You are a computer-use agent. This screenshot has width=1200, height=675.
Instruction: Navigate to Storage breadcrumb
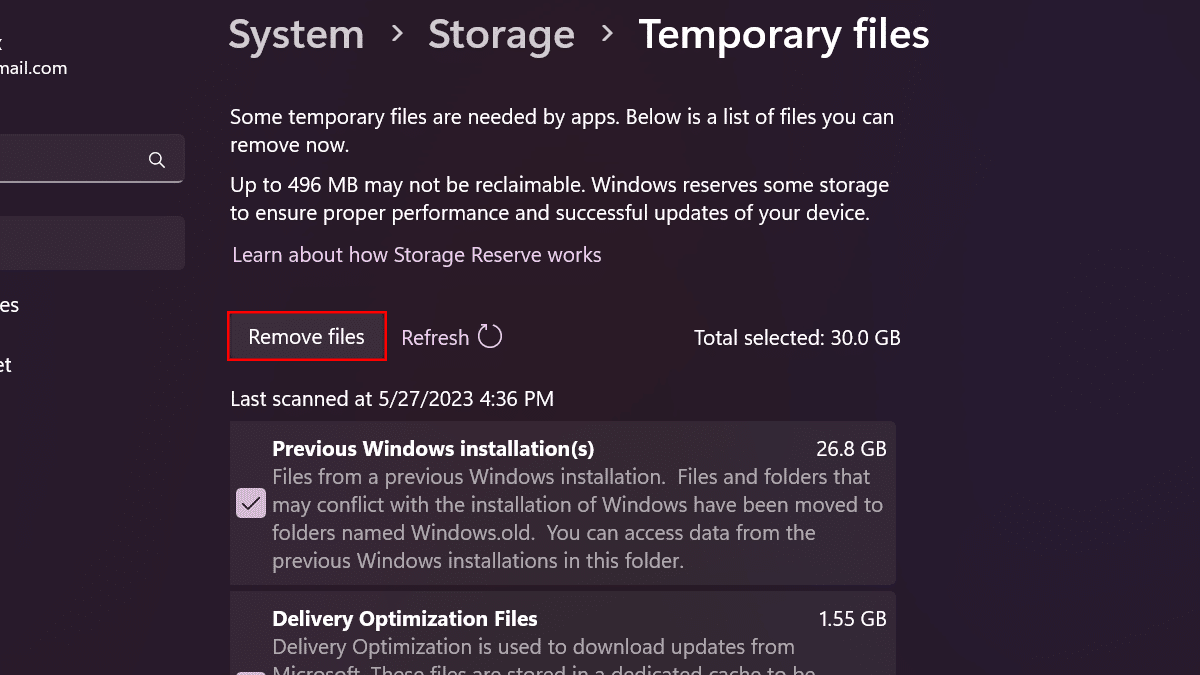(x=501, y=35)
